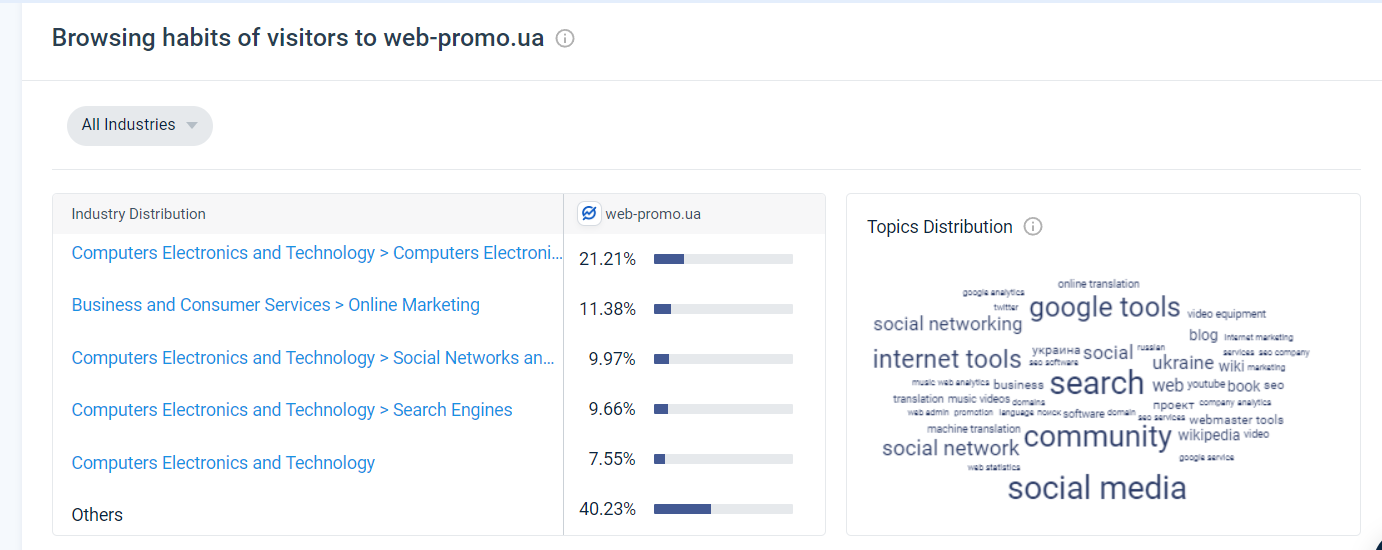Click the "search" topic in cloud
Viewport: 1382px width, 550px height.
coord(1096,383)
